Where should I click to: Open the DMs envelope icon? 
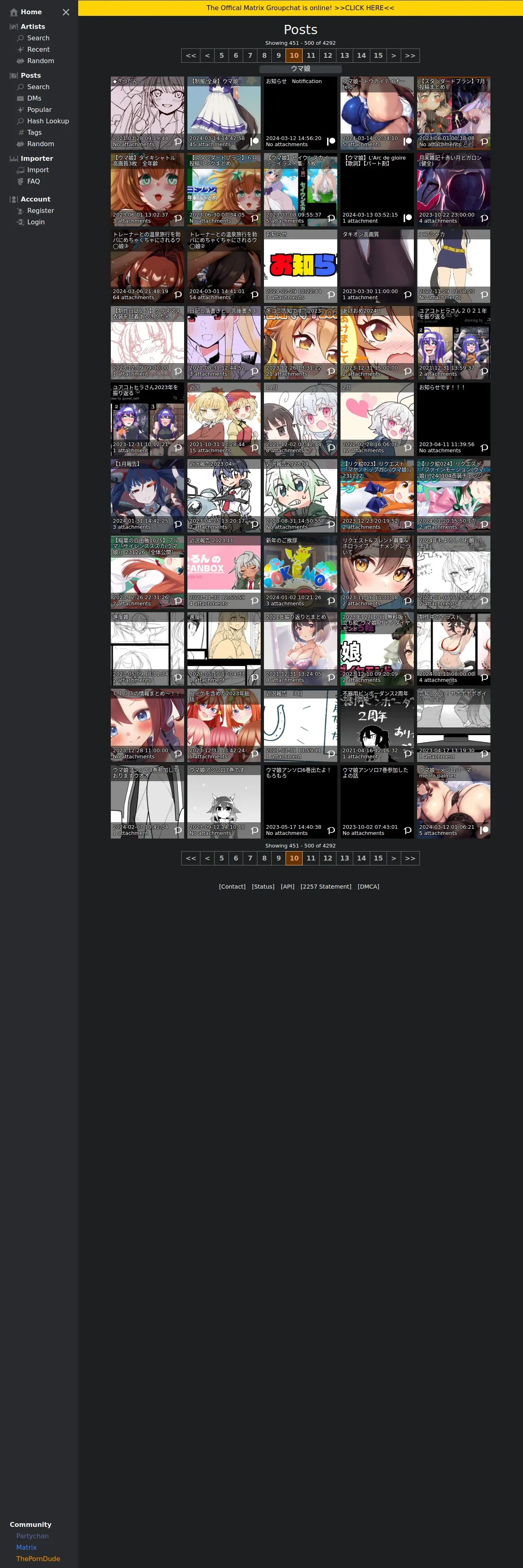[20, 99]
